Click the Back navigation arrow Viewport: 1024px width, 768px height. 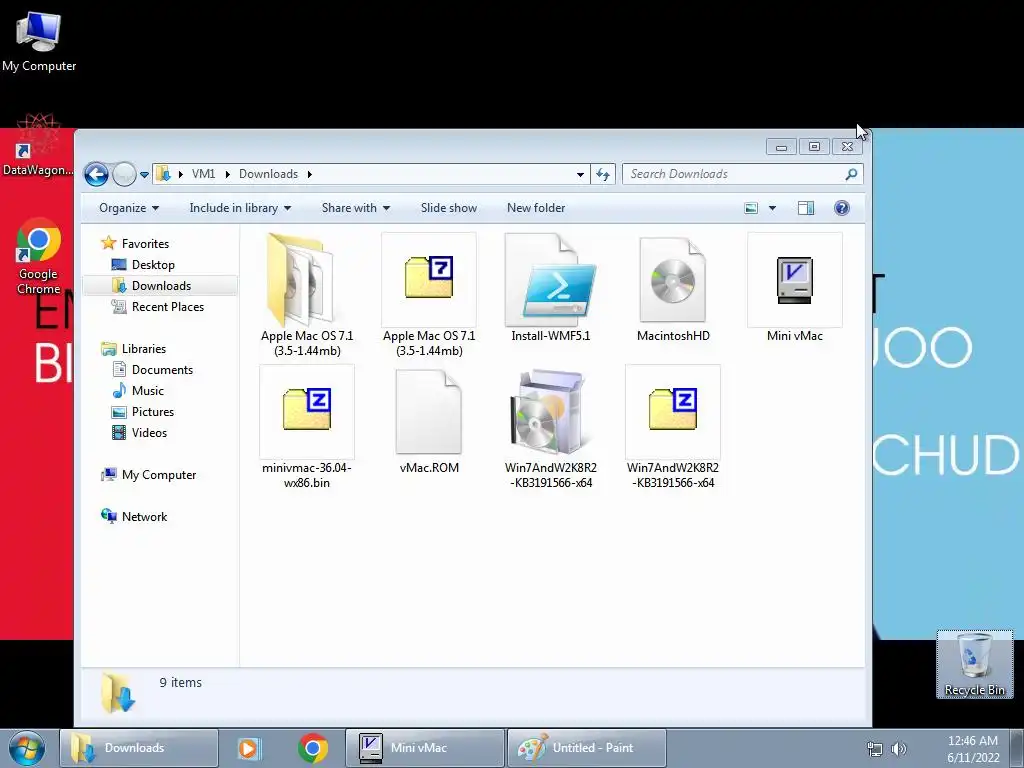96,174
